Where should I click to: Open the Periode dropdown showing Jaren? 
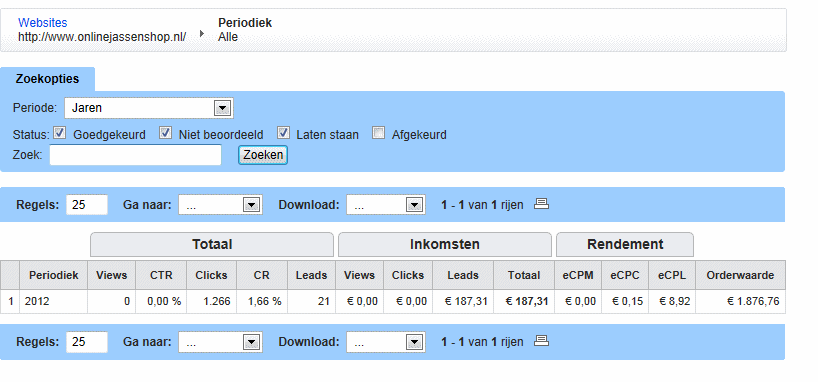point(149,108)
